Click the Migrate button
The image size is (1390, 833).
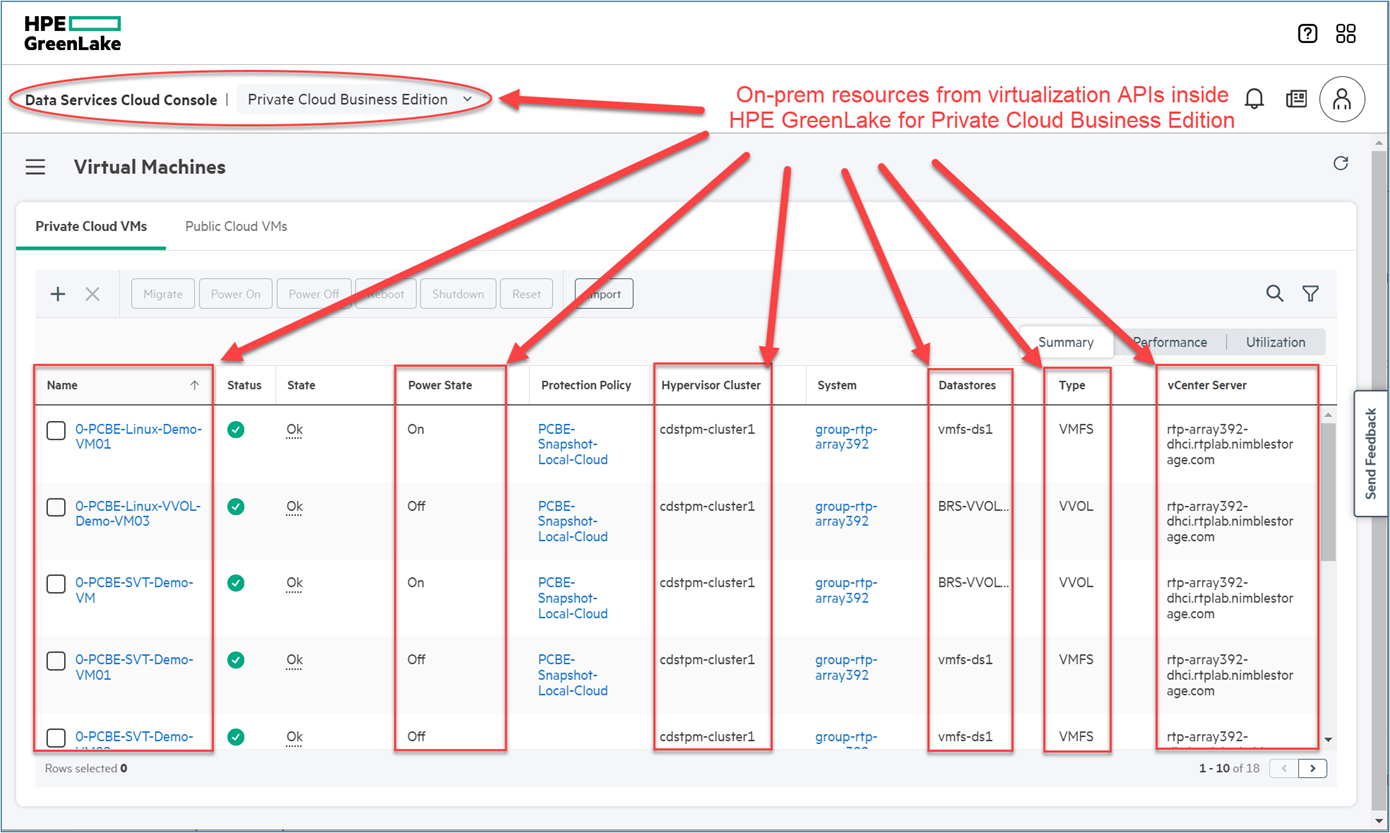[x=163, y=294]
